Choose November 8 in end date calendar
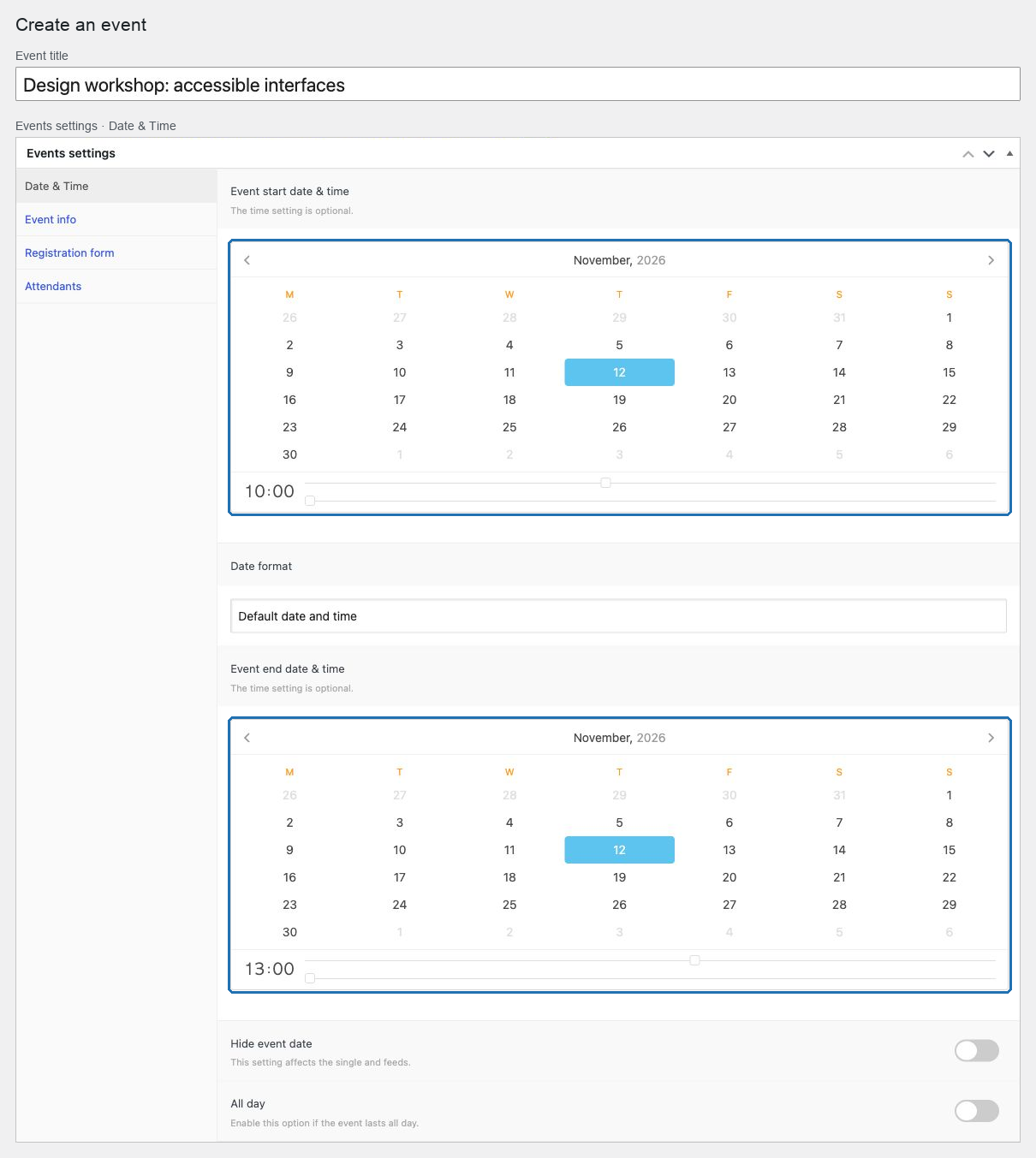Screen dimensions: 1036x1158 [949, 822]
